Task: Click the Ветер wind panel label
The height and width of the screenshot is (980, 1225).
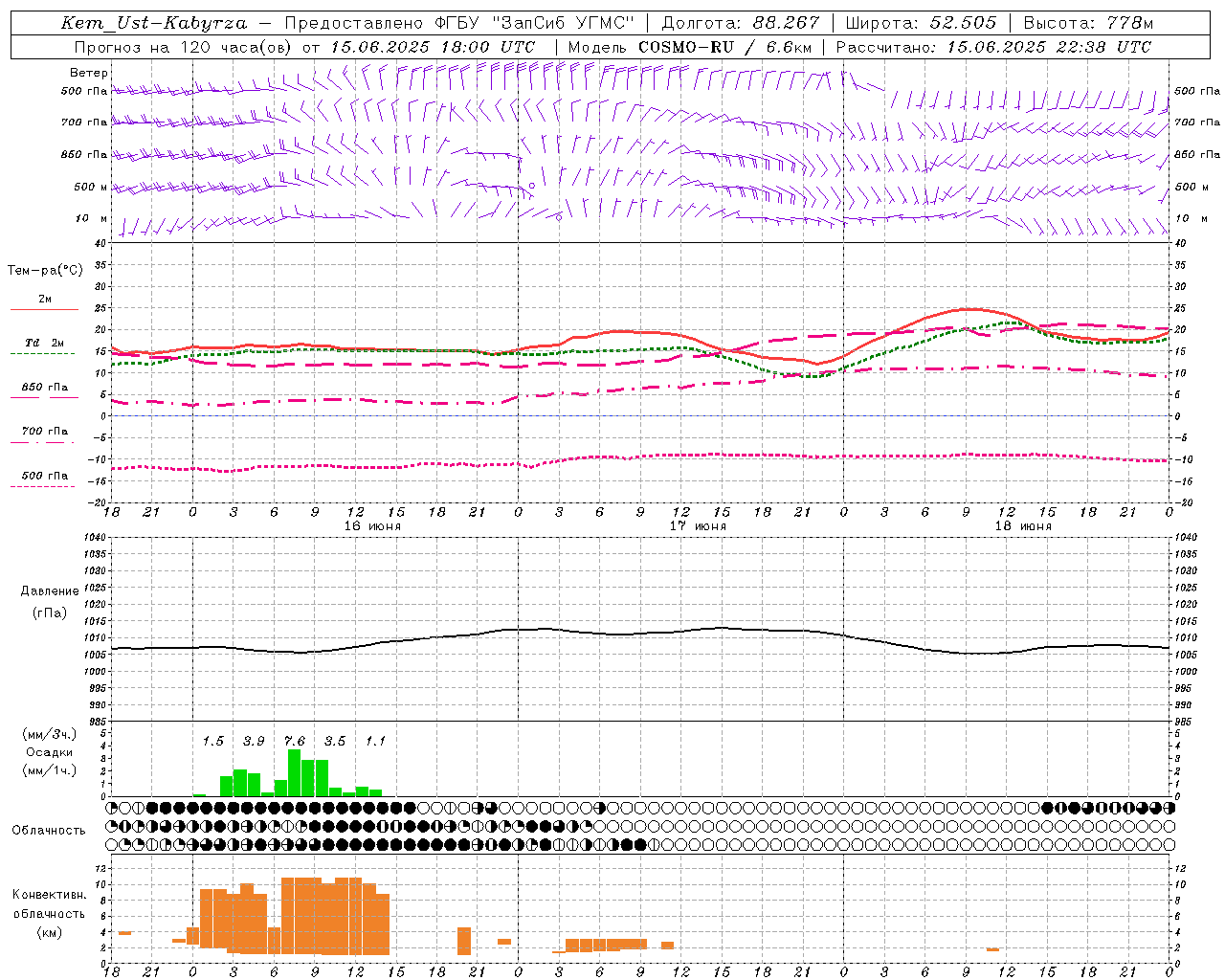Action: 88,73
